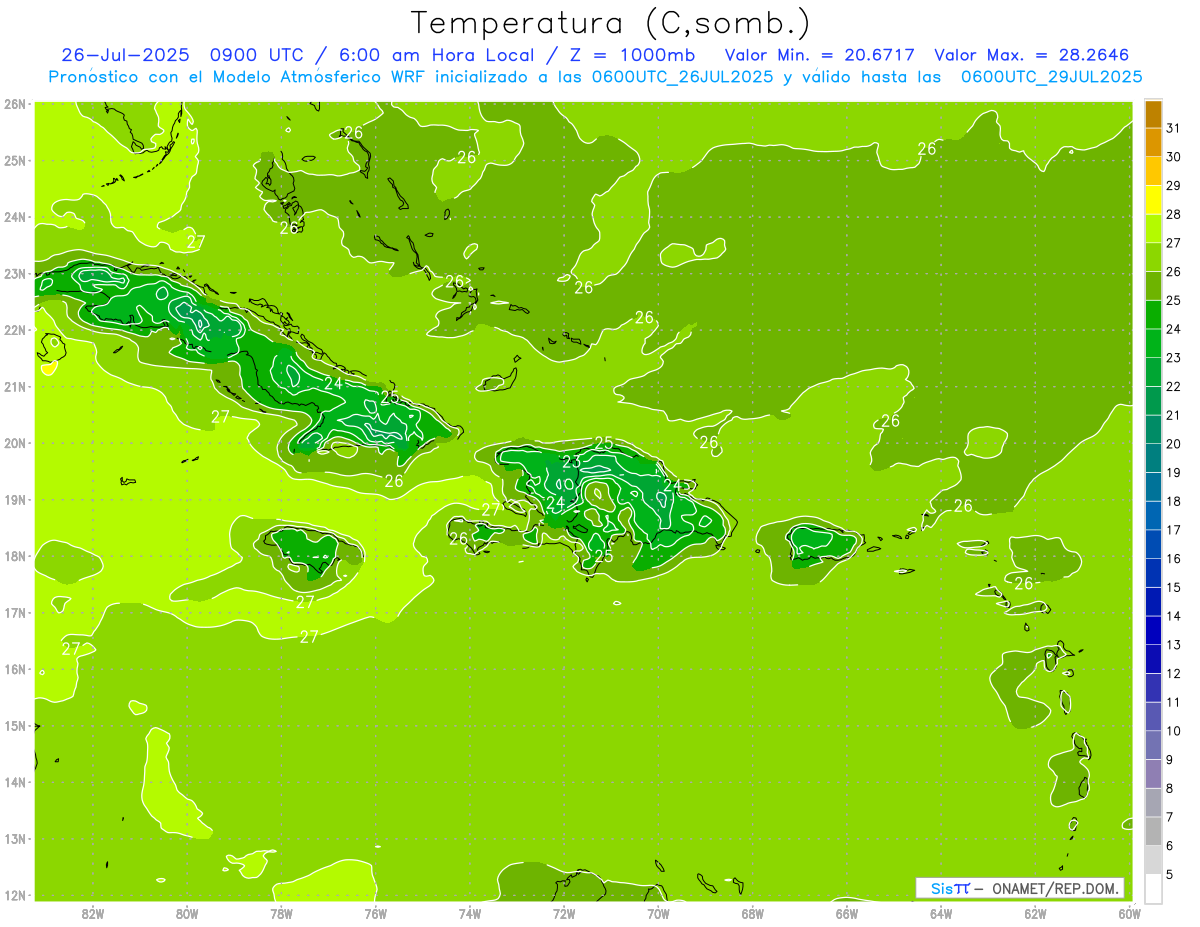Click the title 'Temperatura (C,somb.)'
Image resolution: width=1200 pixels, height=927 pixels.
[611, 22]
